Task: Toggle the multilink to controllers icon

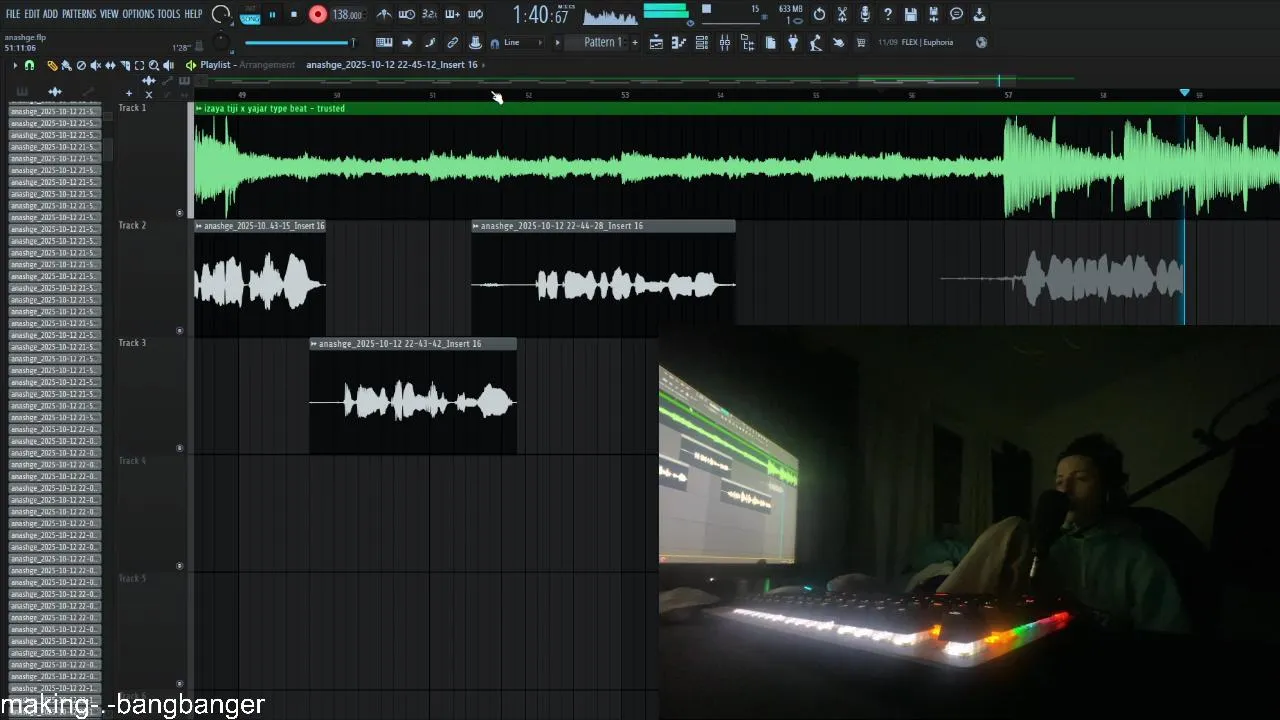Action: pyautogui.click(x=452, y=43)
